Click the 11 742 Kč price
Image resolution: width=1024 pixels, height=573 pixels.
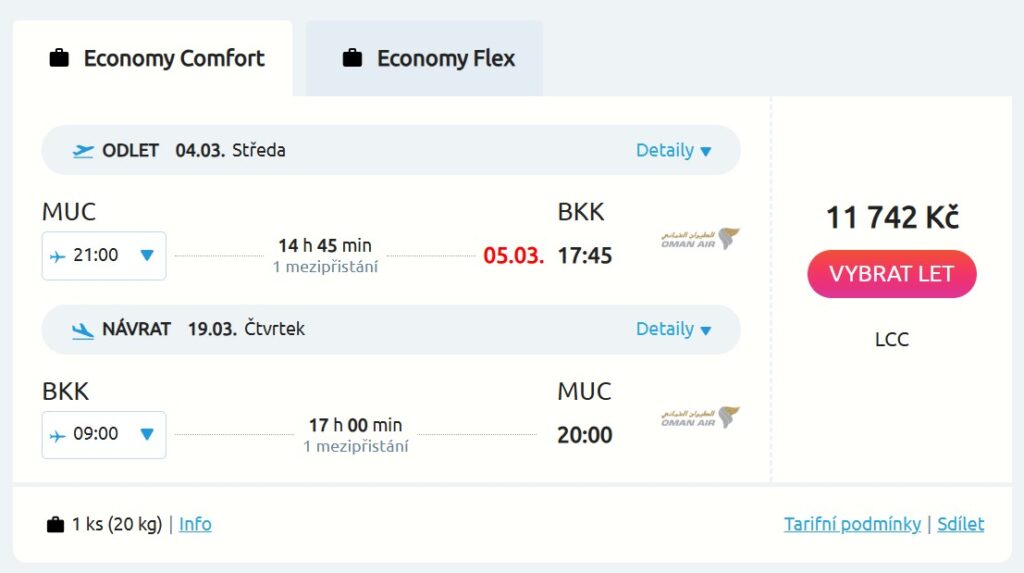pyautogui.click(x=892, y=217)
